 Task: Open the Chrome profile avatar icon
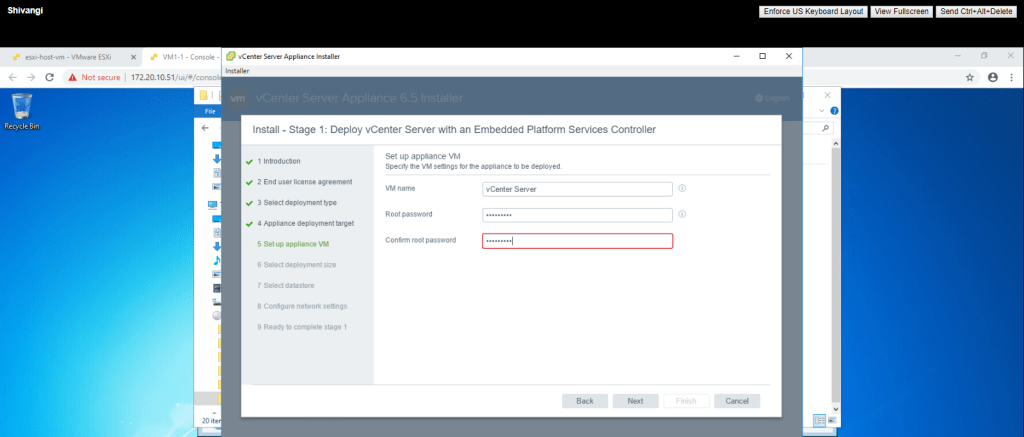point(992,77)
